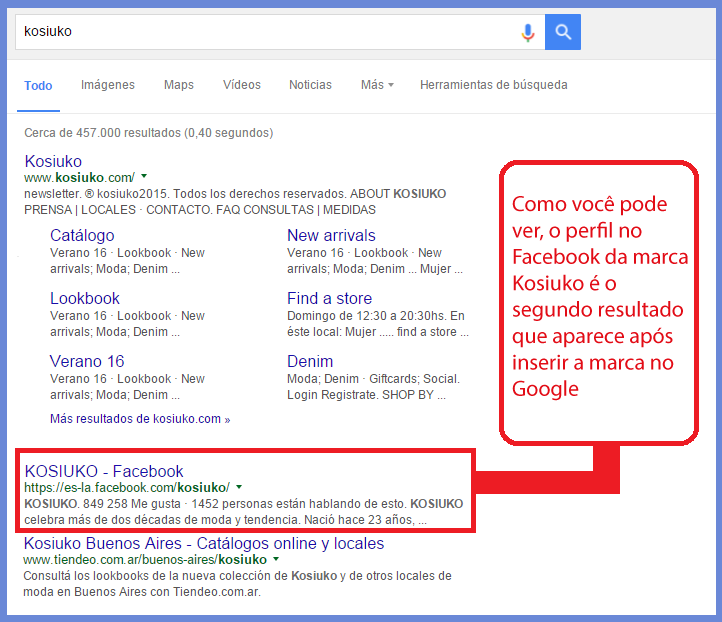Viewport: 722px width, 622px height.
Task: Click the www.tiendeo.com.ar/buenos-aires/kosiuko URL text
Action: 145,560
